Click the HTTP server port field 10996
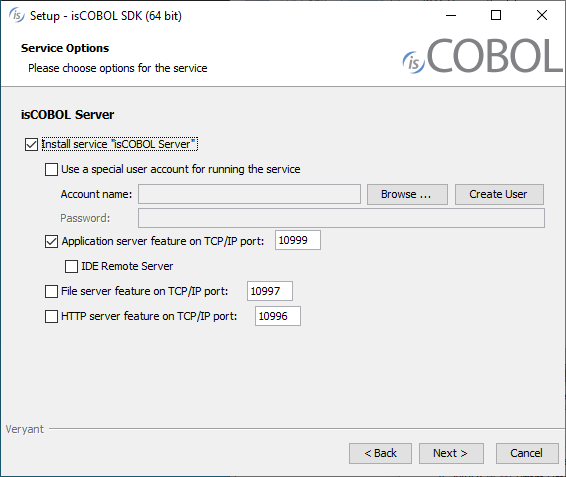This screenshot has height=477, width=566. [278, 316]
